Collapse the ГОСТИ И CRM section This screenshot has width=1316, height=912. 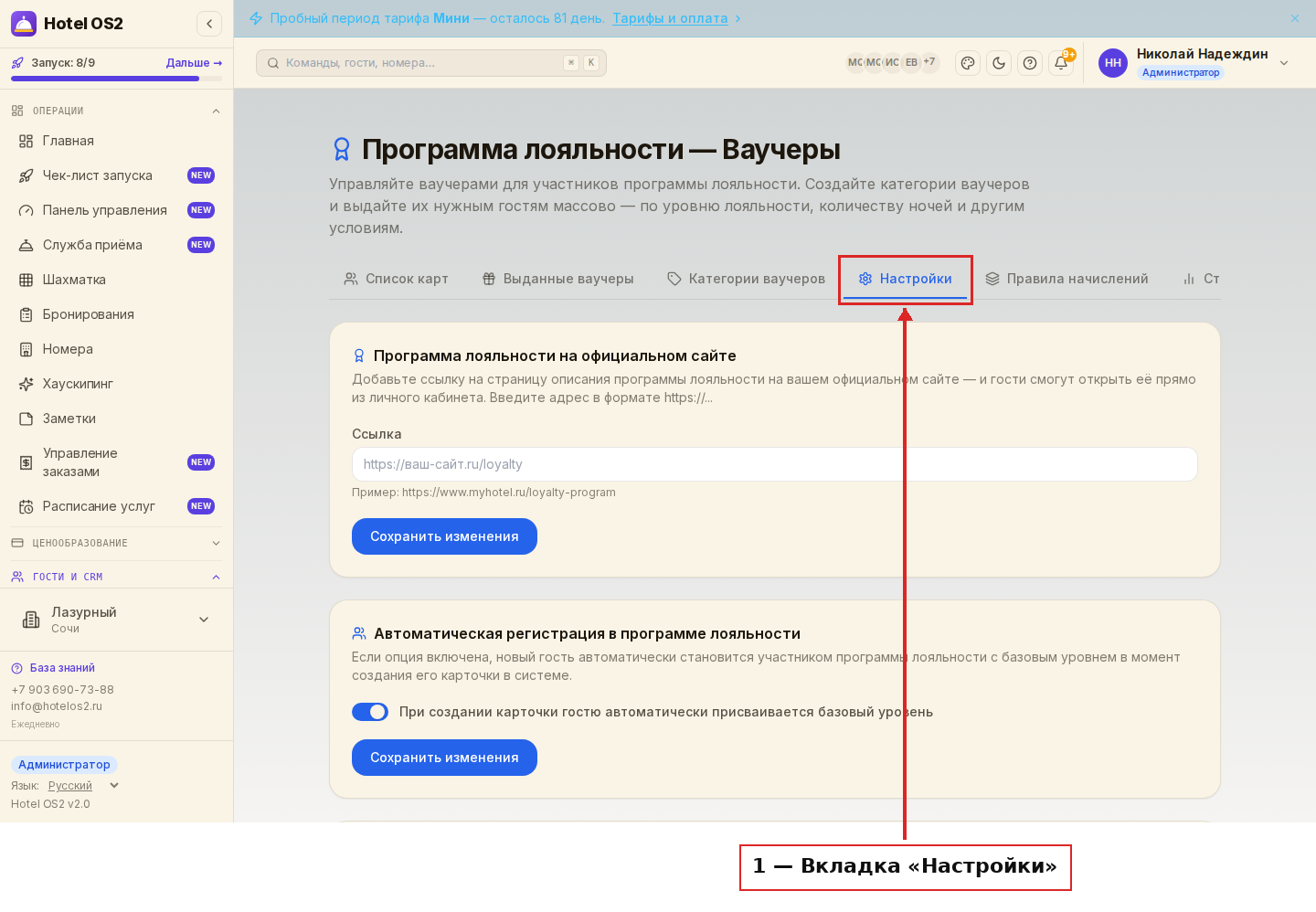[116, 577]
